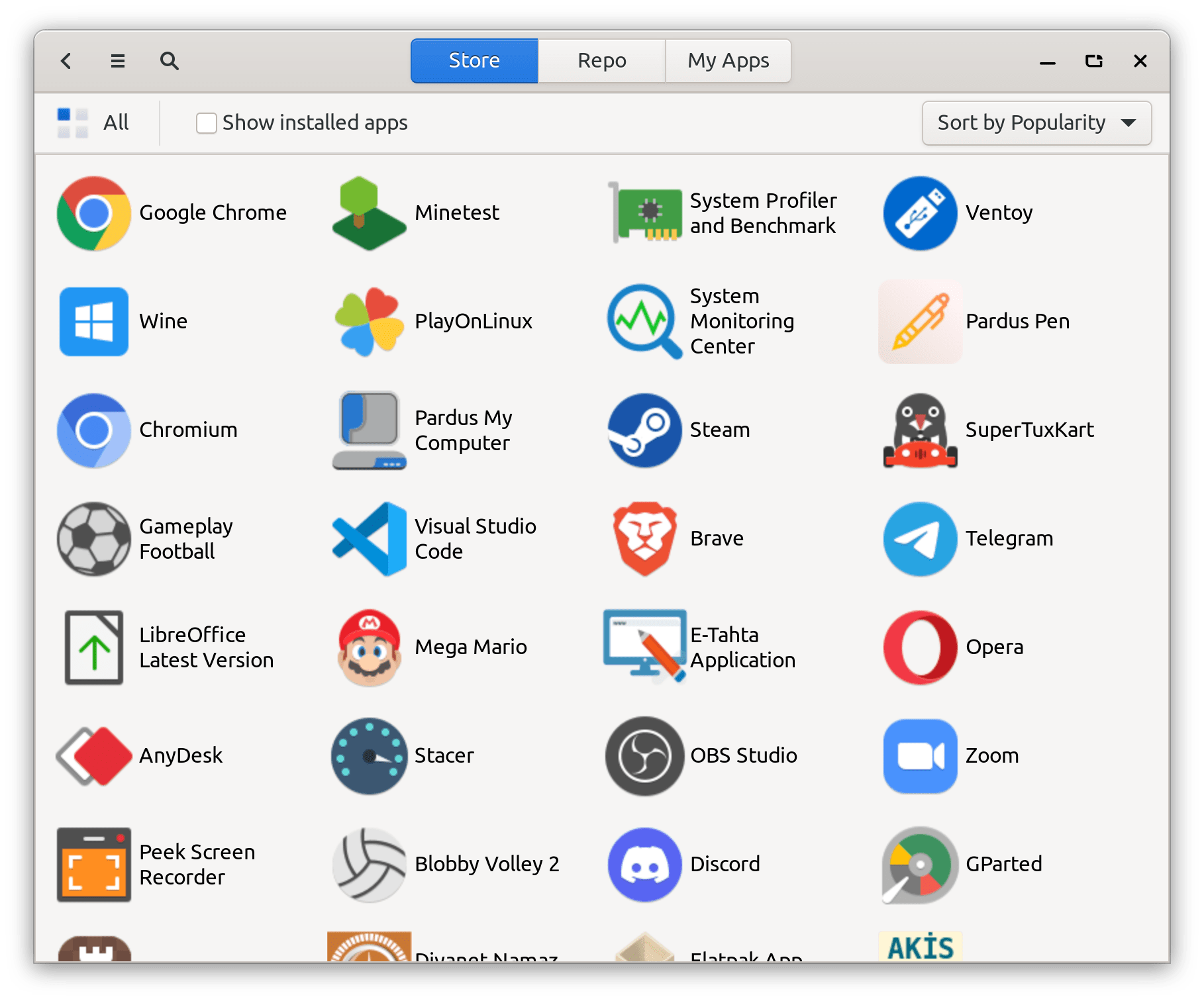Viewport: 1204px width, 1001px height.
Task: Click the 'OBS Studio' app name
Action: click(744, 756)
